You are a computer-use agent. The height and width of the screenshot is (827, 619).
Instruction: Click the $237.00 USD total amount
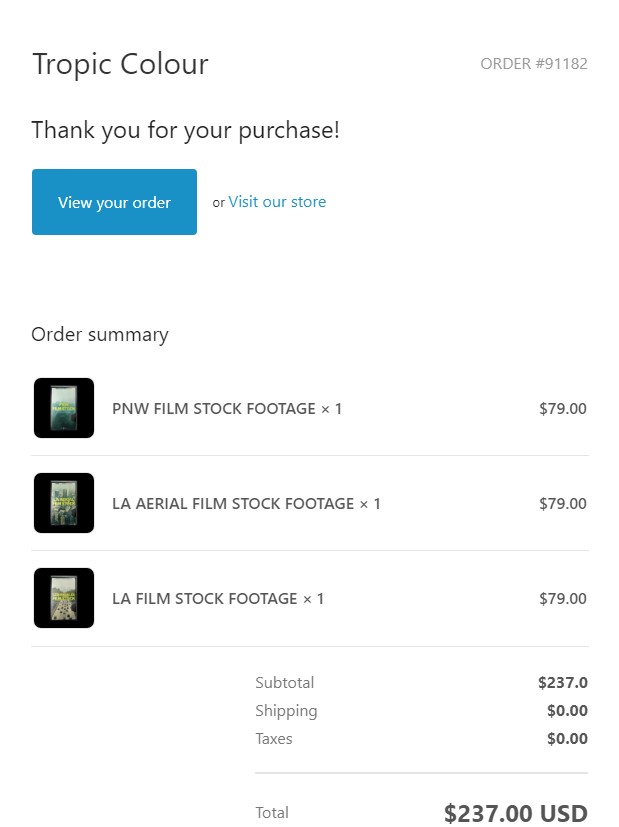click(515, 813)
